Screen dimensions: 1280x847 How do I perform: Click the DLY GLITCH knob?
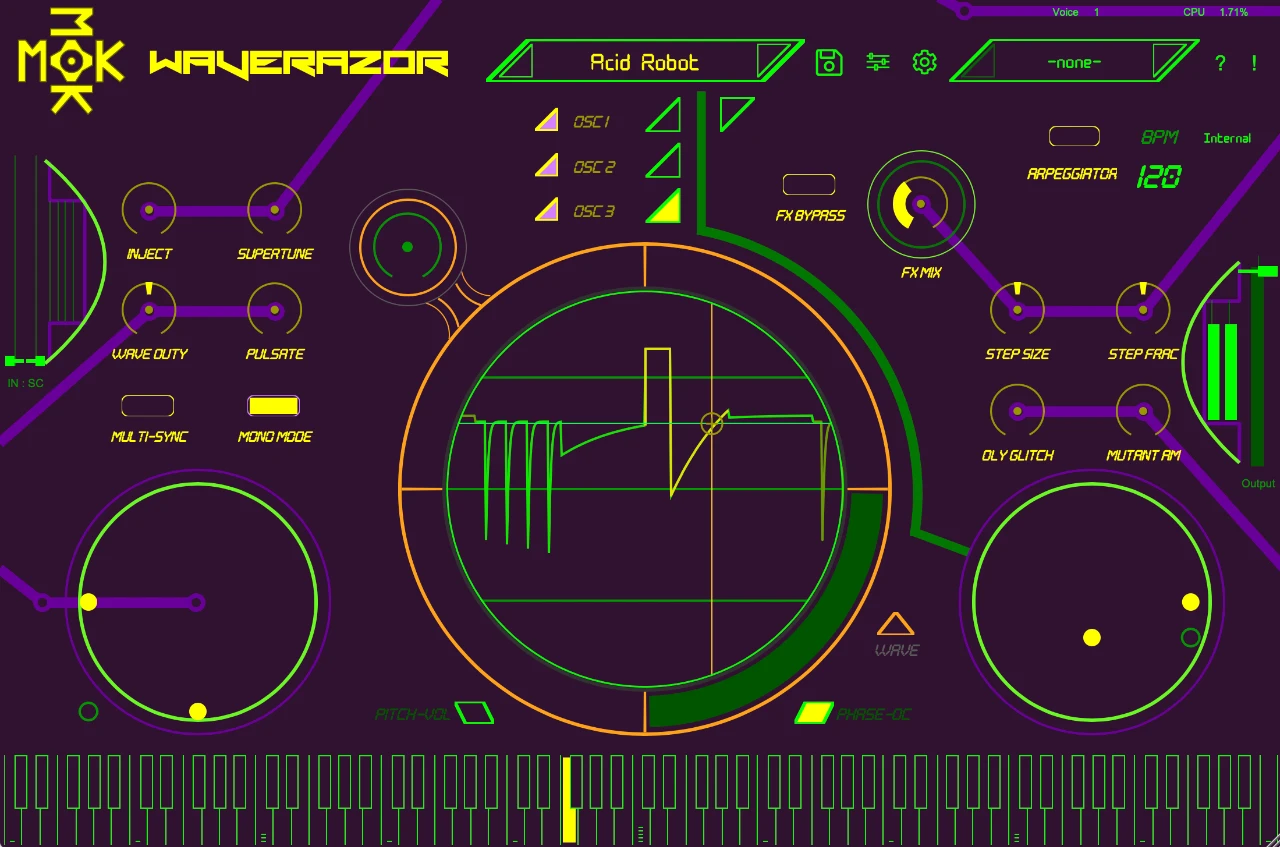[x=1017, y=411]
